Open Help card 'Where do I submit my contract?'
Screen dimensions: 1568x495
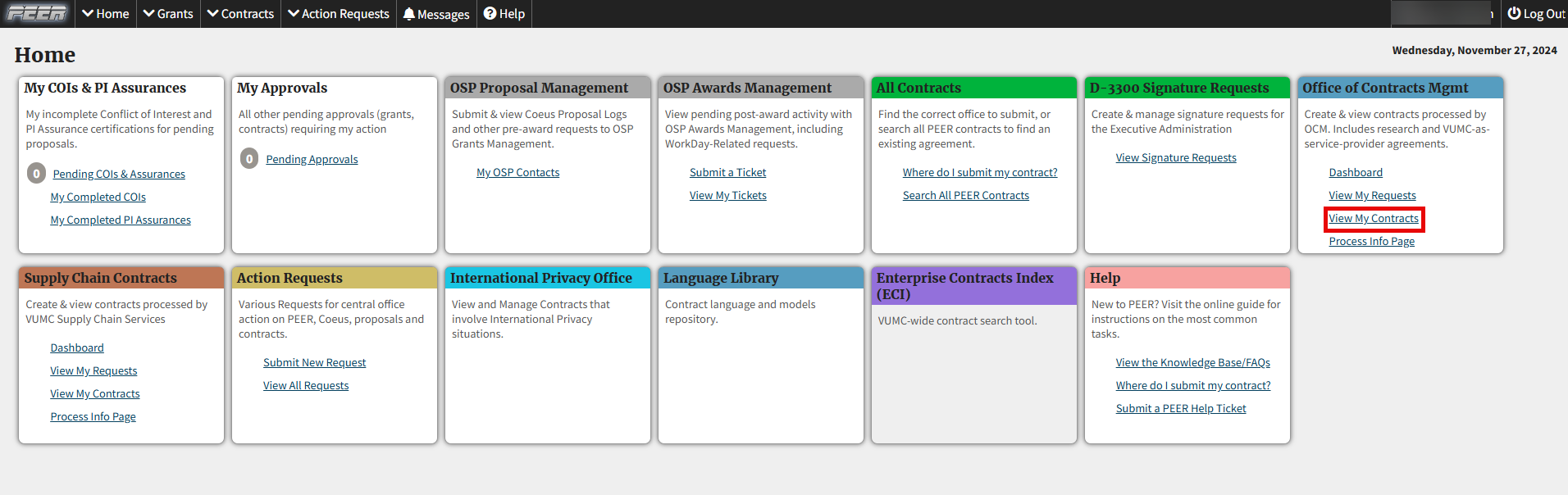(x=1193, y=385)
